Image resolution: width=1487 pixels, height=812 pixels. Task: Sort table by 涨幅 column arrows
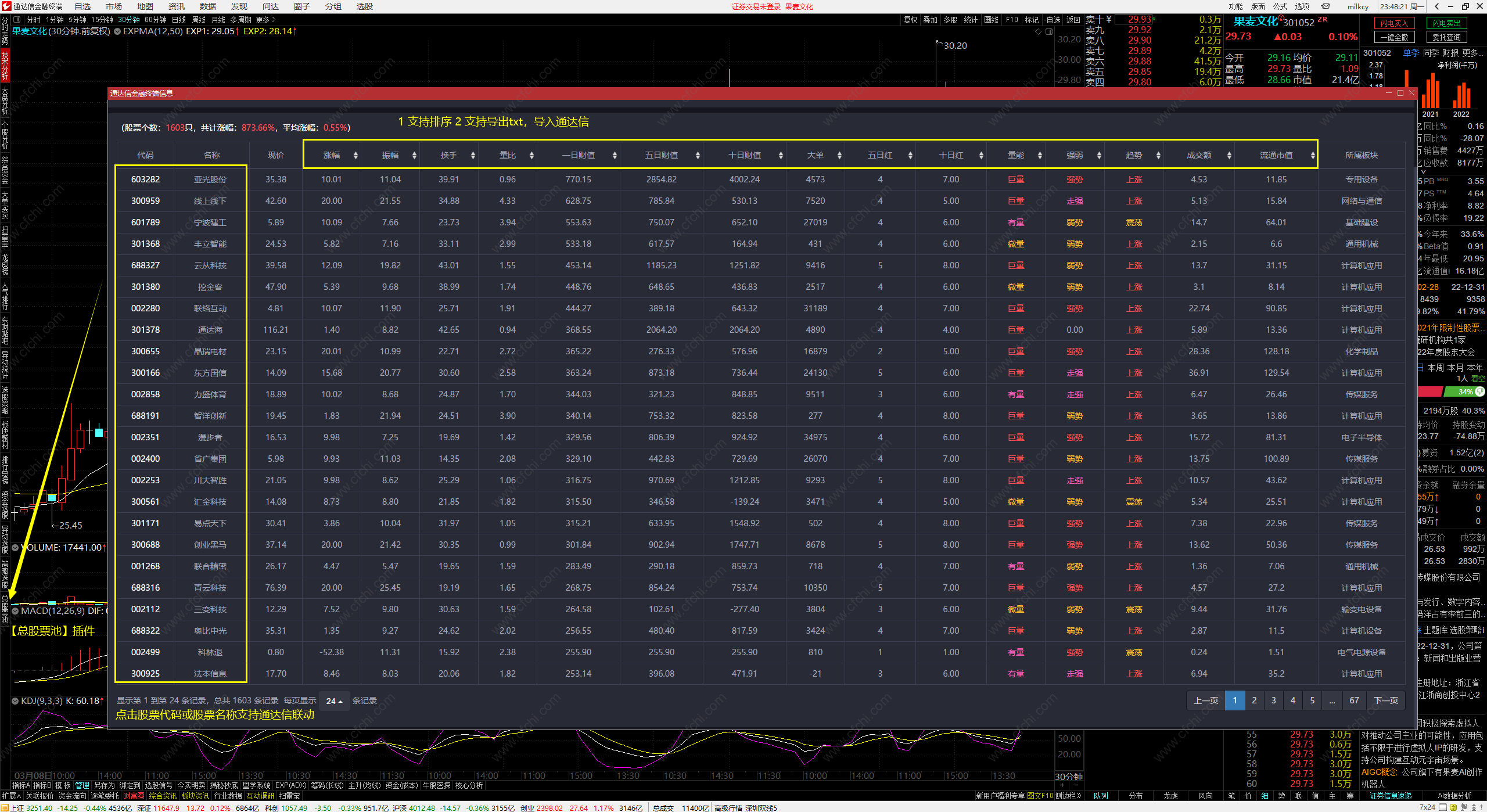355,155
